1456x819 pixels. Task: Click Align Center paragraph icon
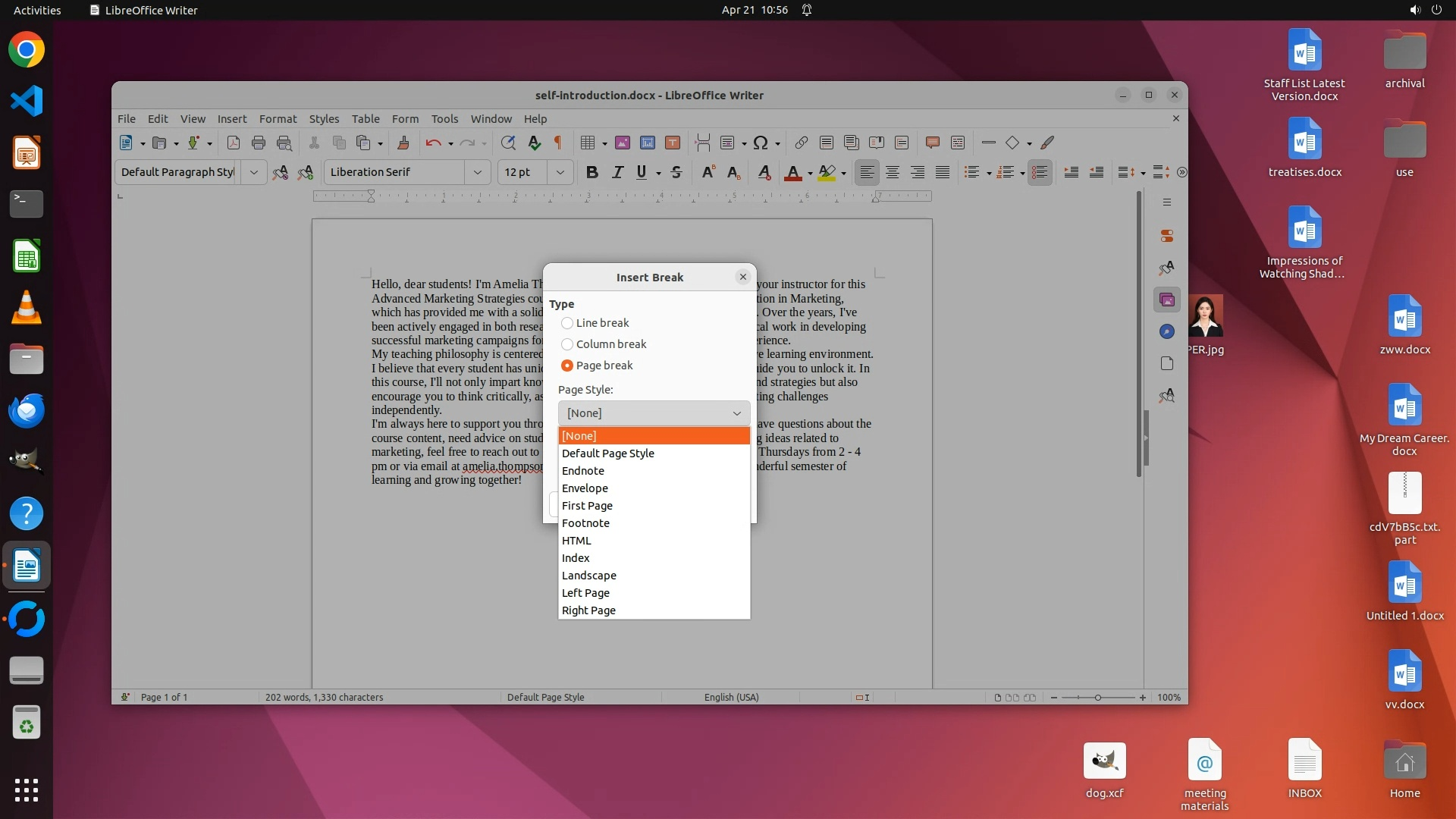[893, 172]
